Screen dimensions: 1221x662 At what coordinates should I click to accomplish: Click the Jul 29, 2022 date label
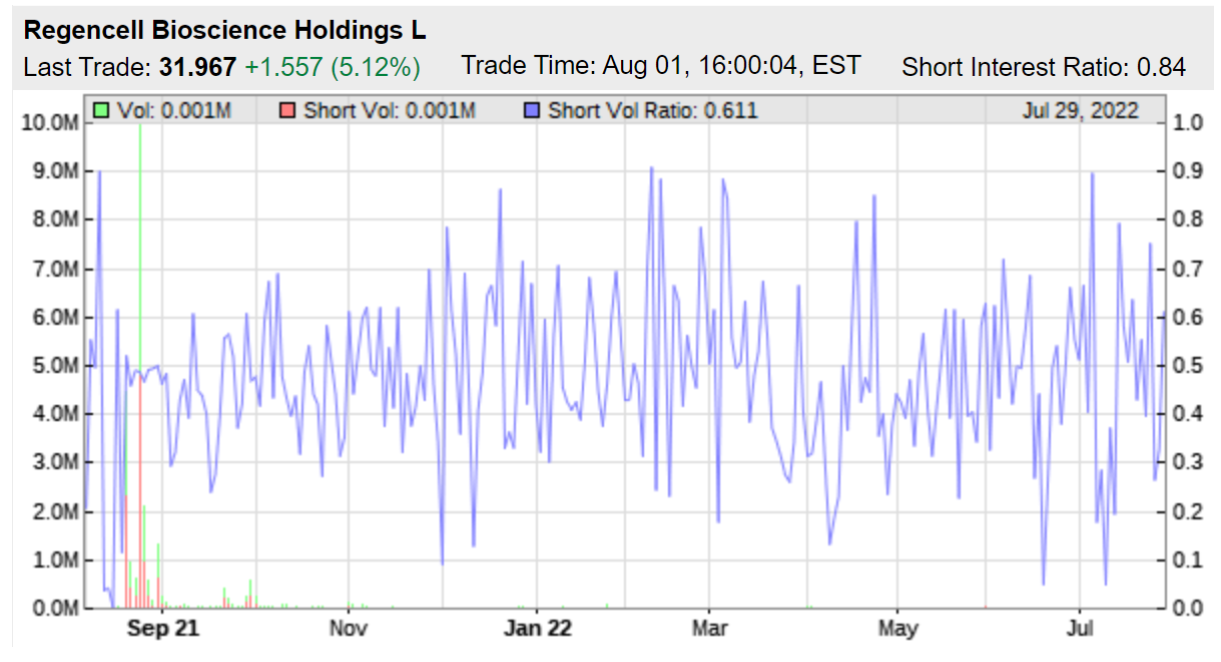coord(1081,110)
